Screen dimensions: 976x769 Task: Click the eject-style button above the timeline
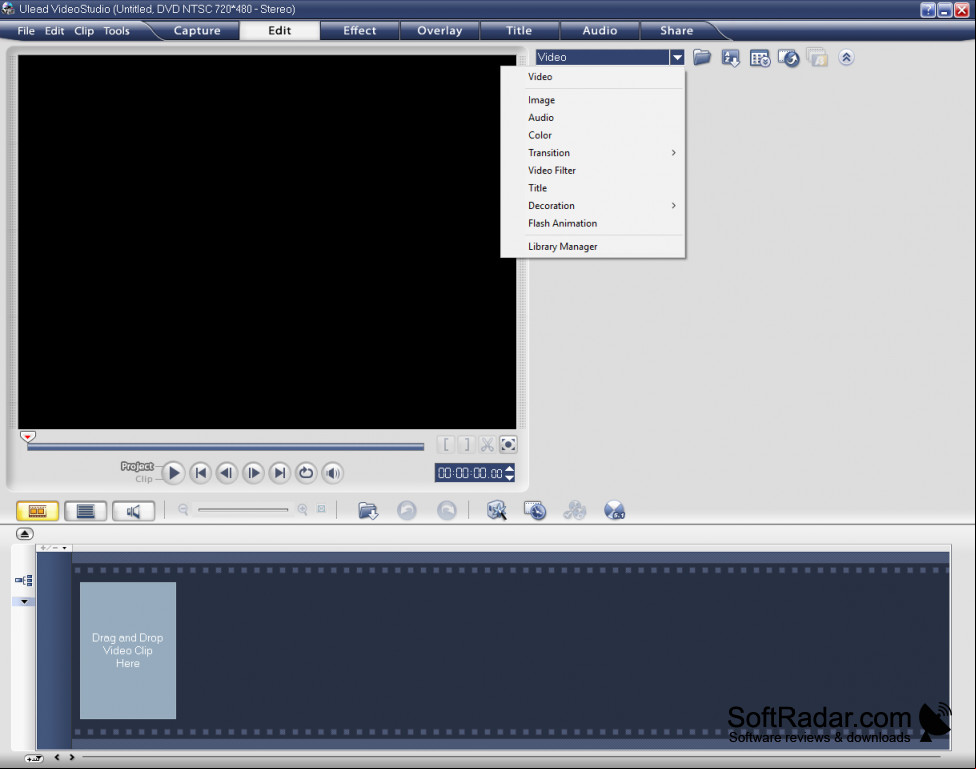(24, 534)
